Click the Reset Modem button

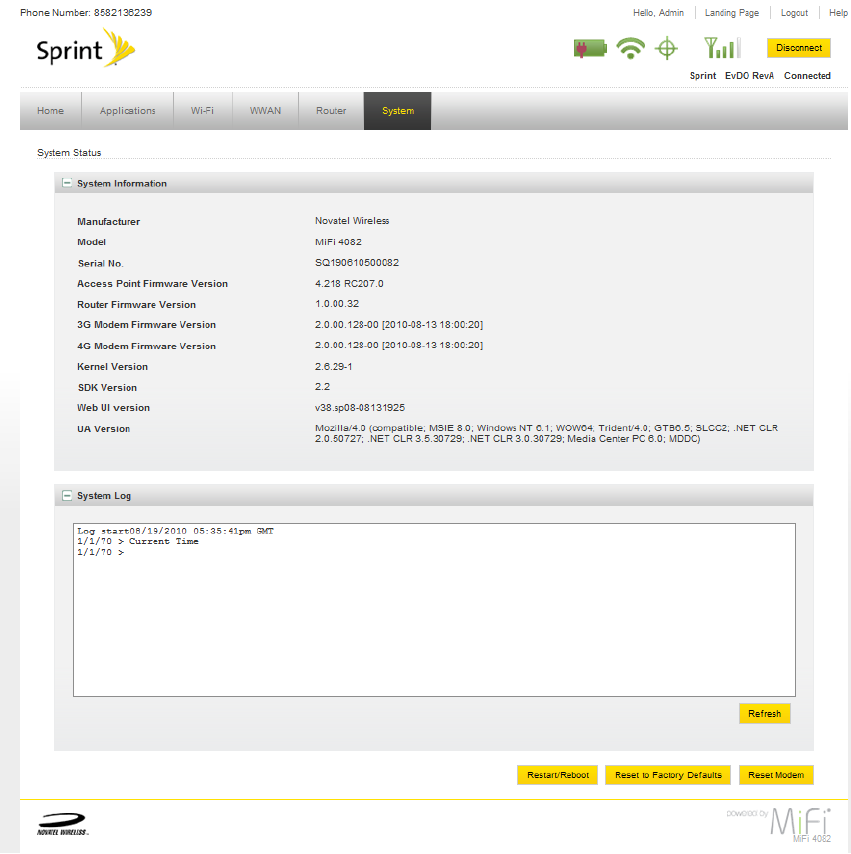tap(776, 775)
